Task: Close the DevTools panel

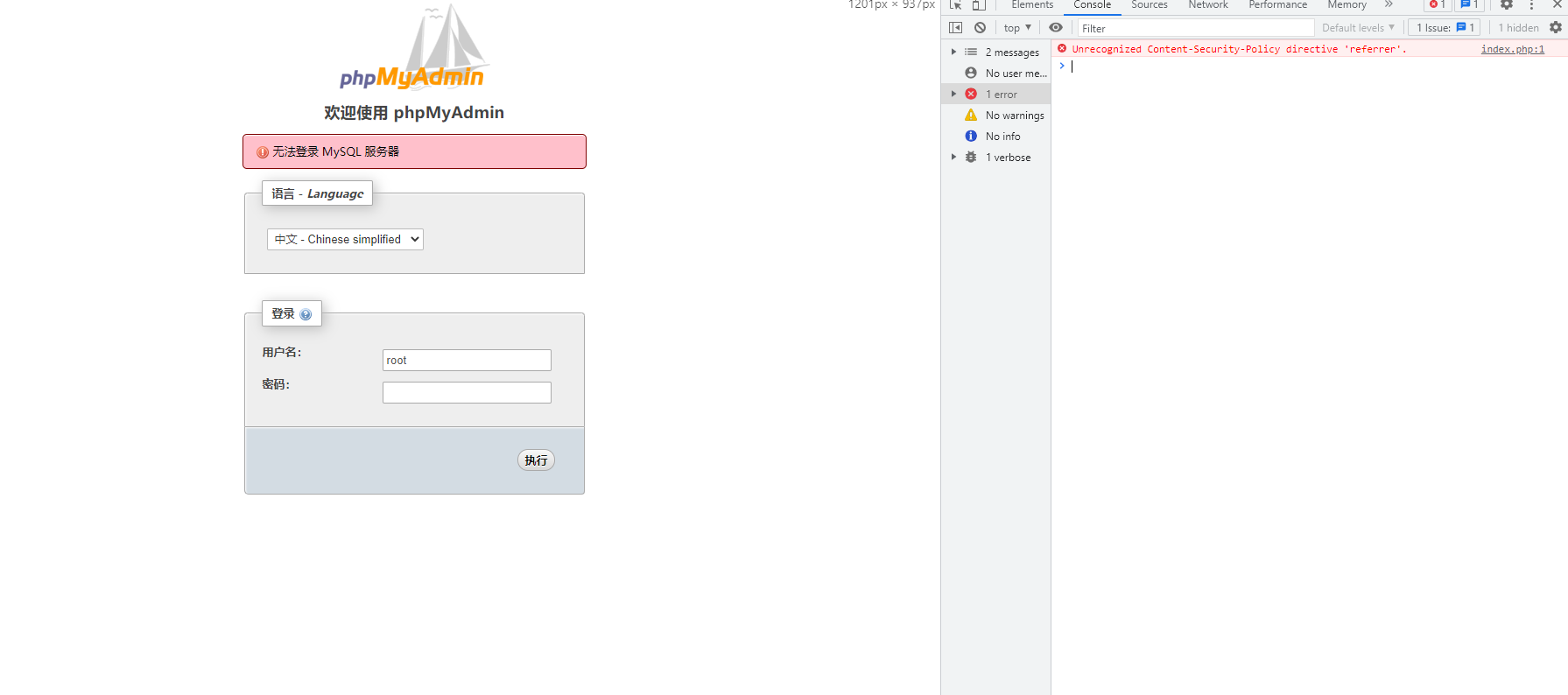Action: (x=1557, y=4)
